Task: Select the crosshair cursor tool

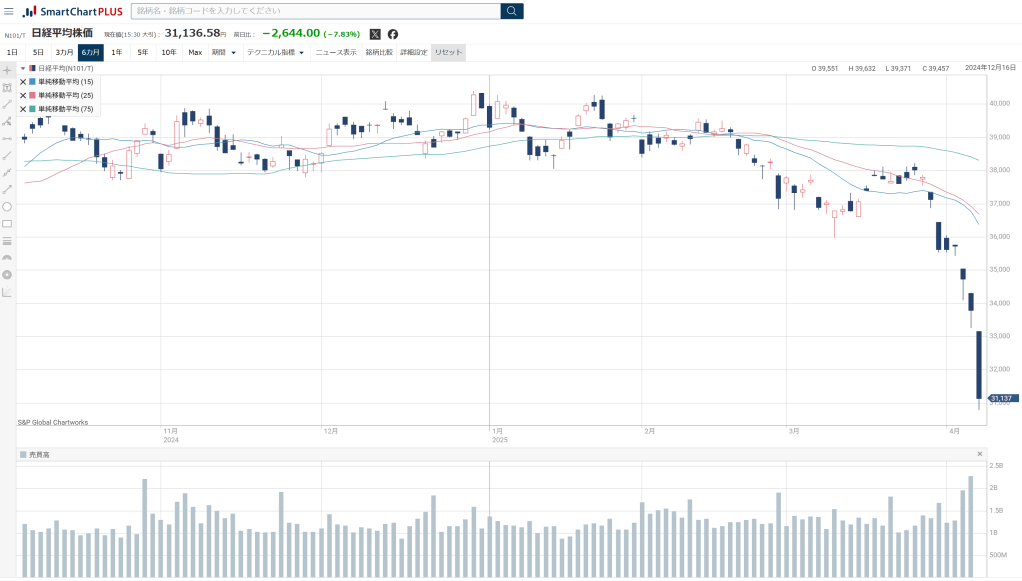Action: click(7, 71)
